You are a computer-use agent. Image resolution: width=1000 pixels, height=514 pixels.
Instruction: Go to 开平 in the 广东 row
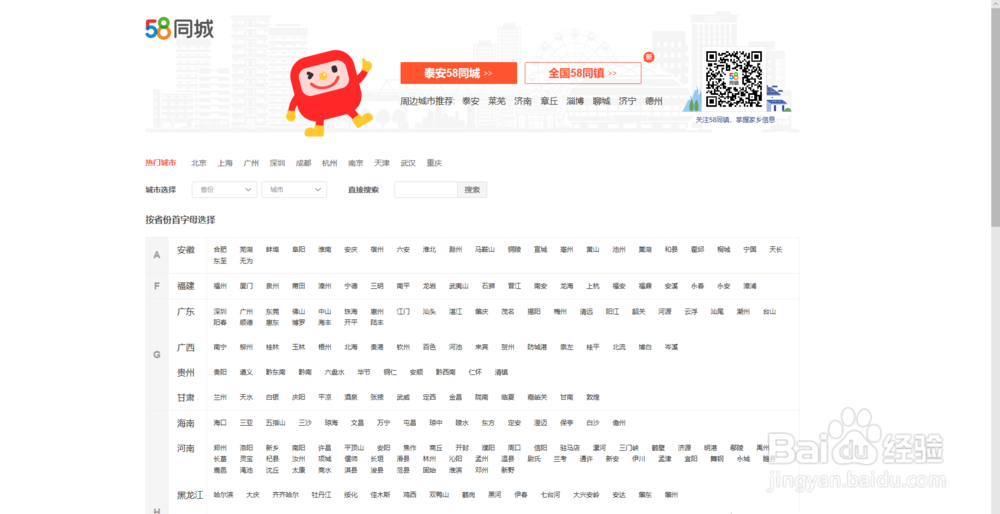pyautogui.click(x=351, y=323)
